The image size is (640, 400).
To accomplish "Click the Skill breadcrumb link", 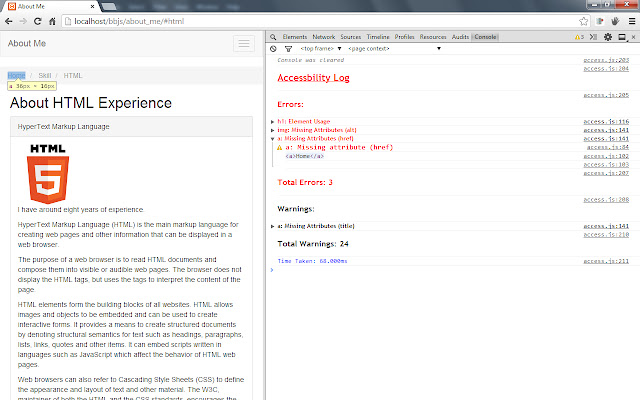I will click(44, 76).
